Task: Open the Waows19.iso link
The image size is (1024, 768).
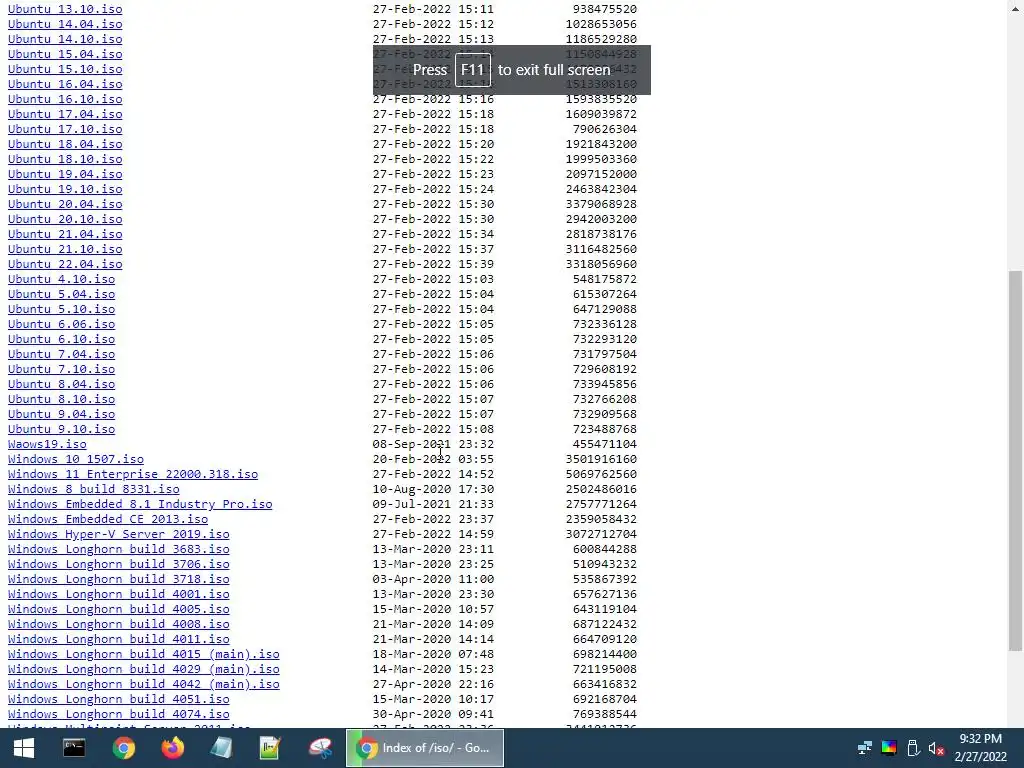Action: [x=47, y=445]
